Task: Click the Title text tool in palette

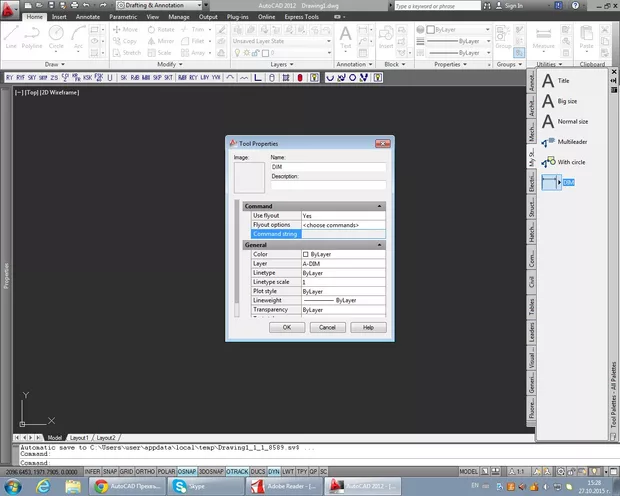Action: 563,80
